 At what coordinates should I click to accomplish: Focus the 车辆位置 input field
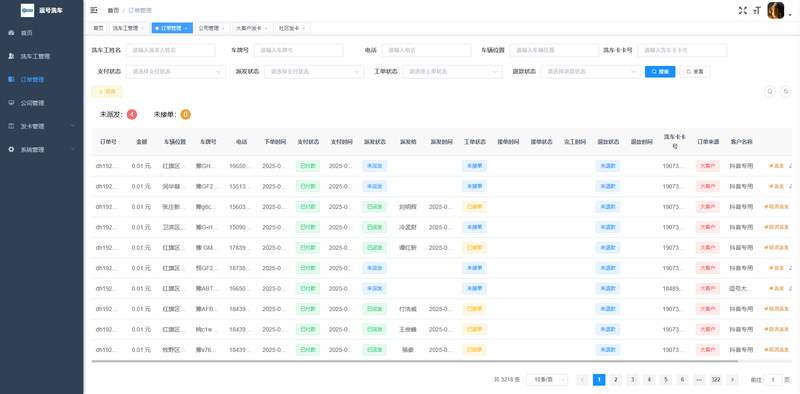point(554,50)
